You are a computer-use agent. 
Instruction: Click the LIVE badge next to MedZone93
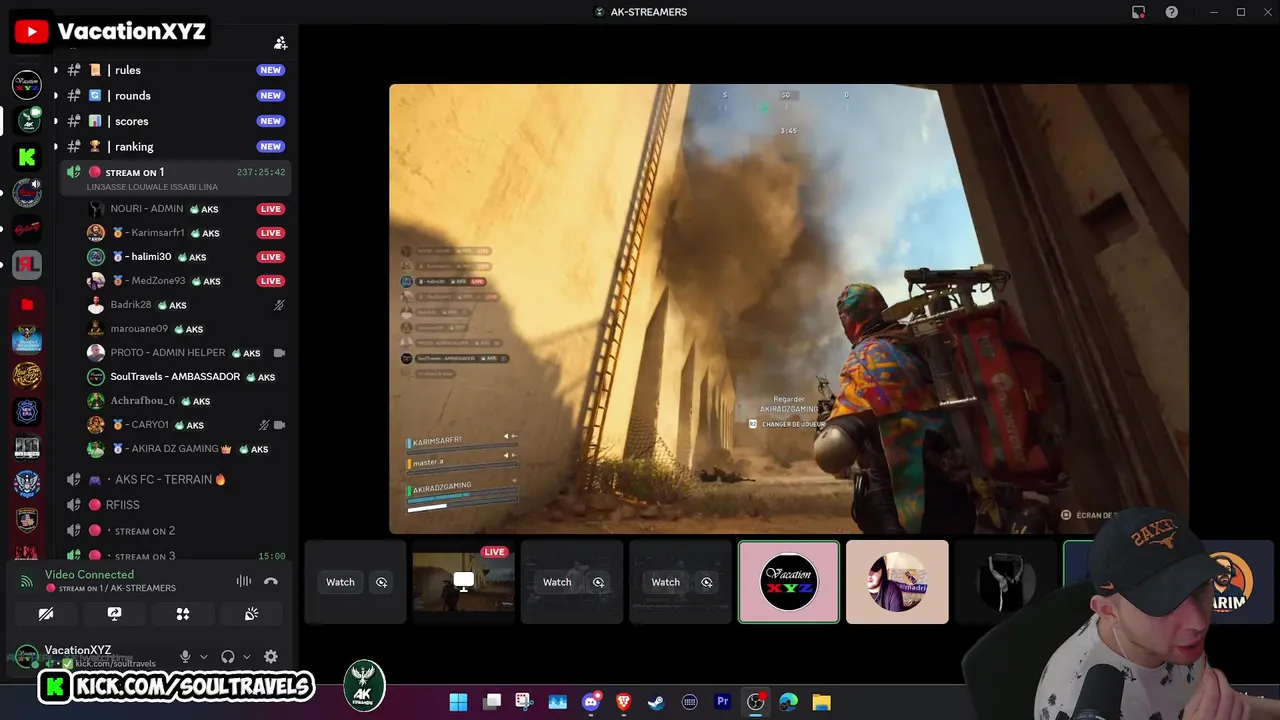[x=271, y=281]
